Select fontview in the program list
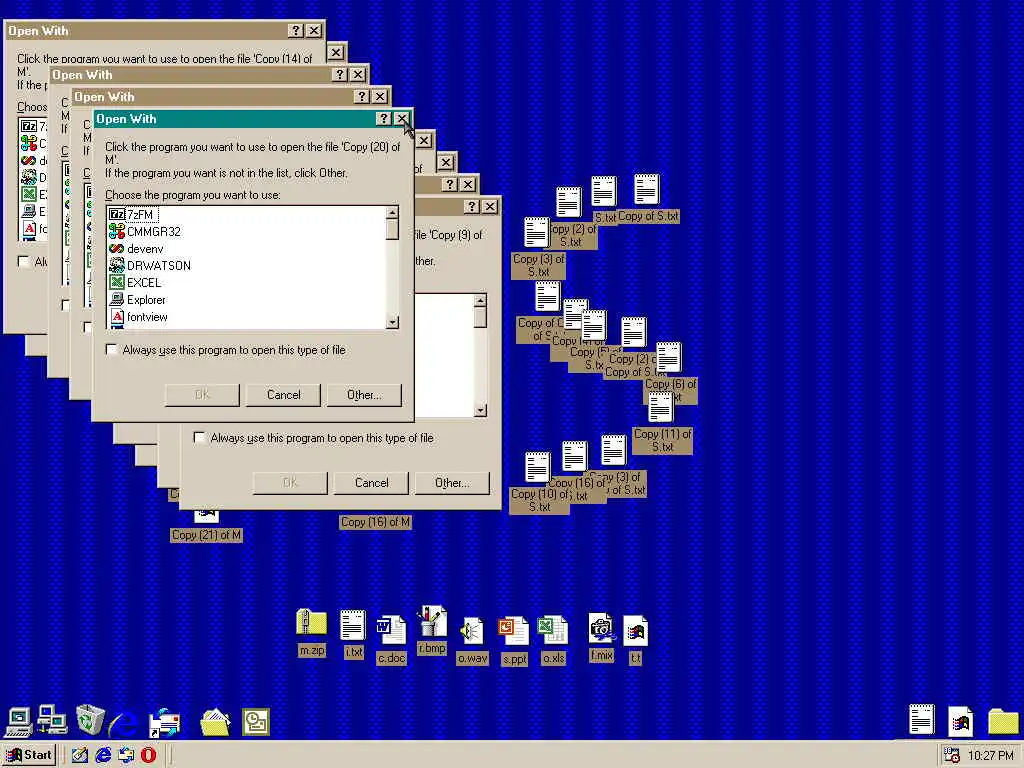The height and width of the screenshot is (768, 1024). [138, 316]
